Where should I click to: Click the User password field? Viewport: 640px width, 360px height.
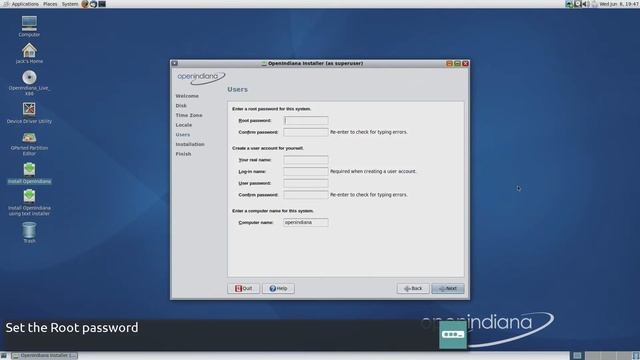click(x=306, y=183)
